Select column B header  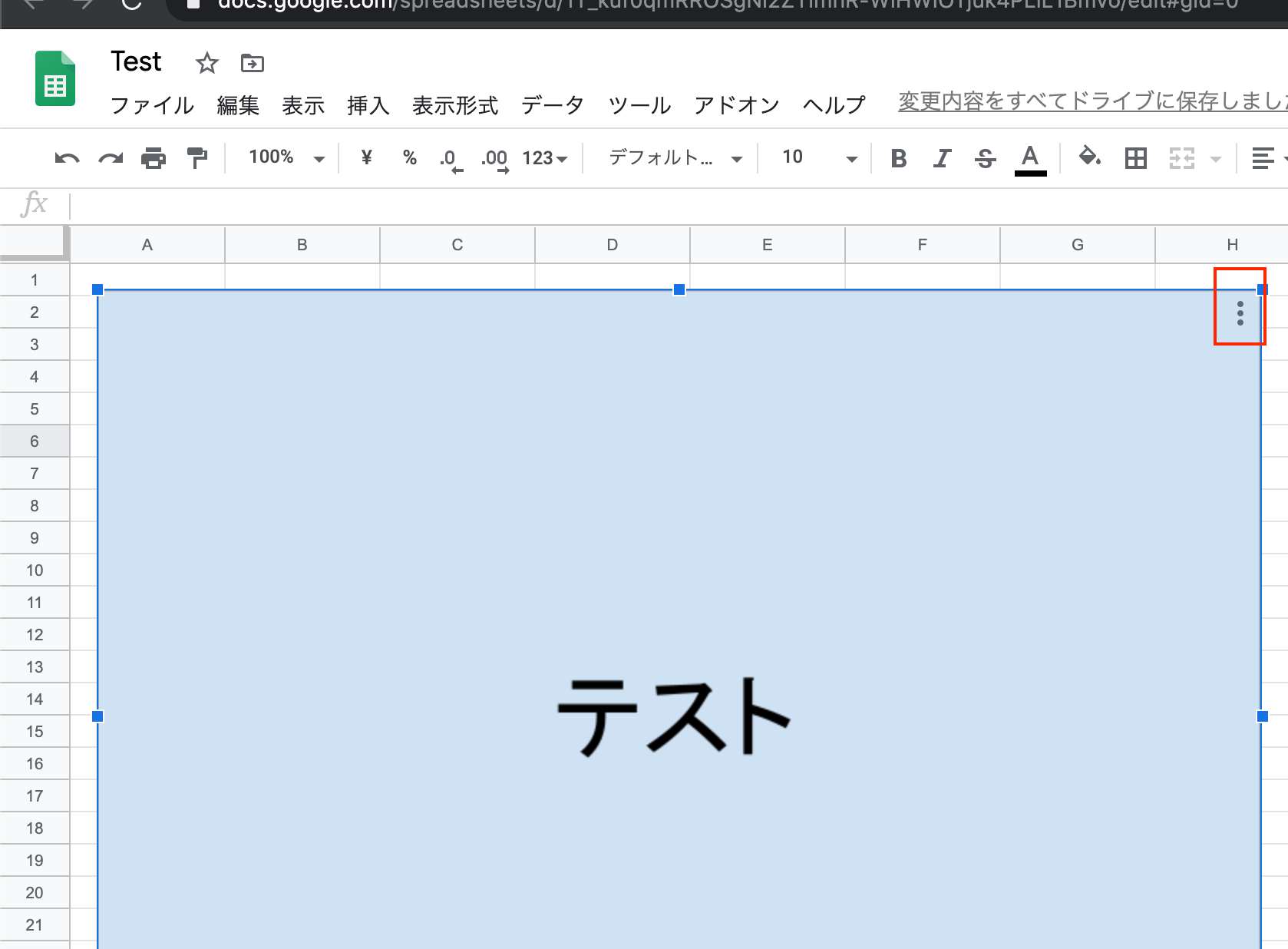[302, 245]
